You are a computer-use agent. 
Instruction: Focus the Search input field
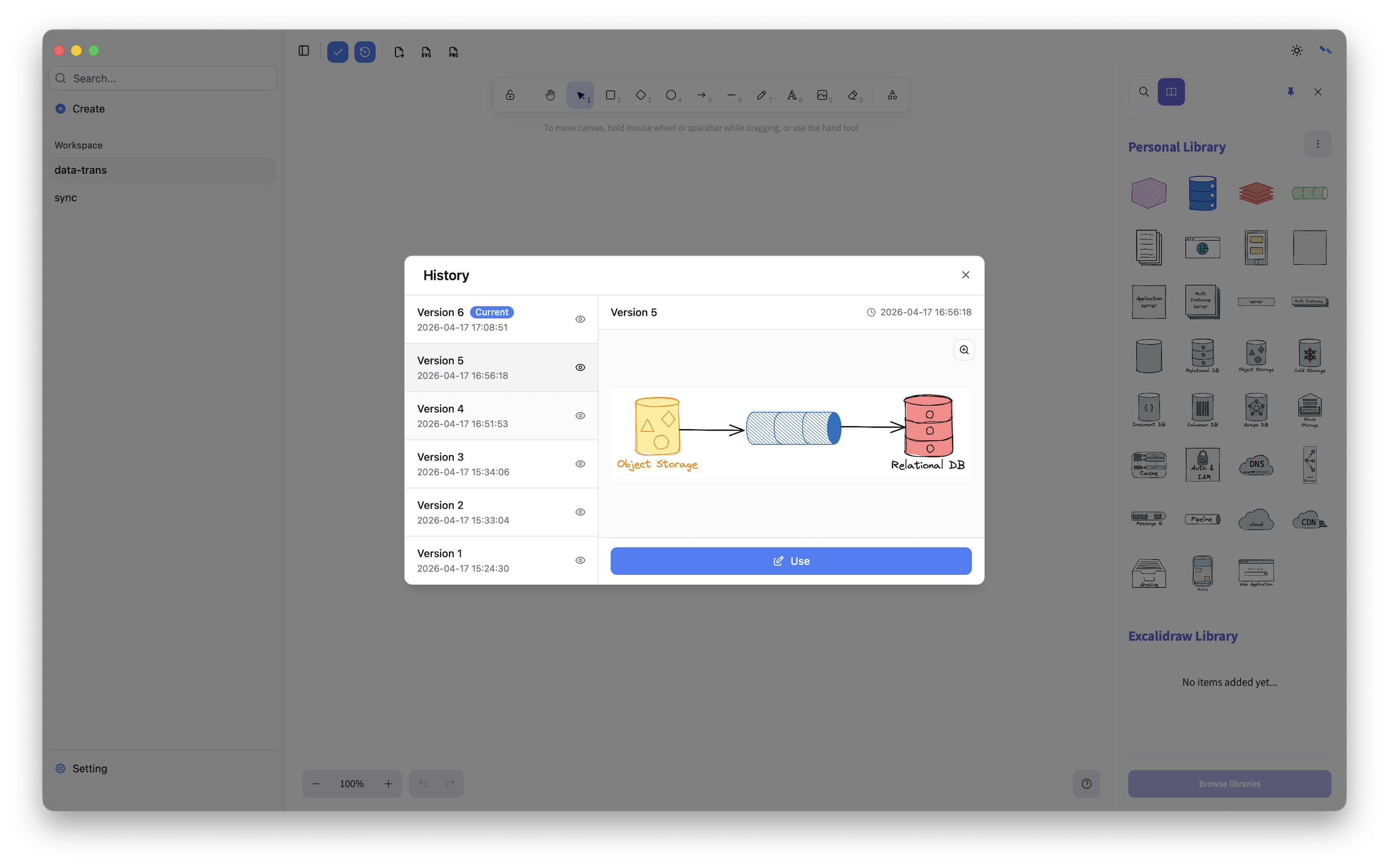pyautogui.click(x=163, y=78)
